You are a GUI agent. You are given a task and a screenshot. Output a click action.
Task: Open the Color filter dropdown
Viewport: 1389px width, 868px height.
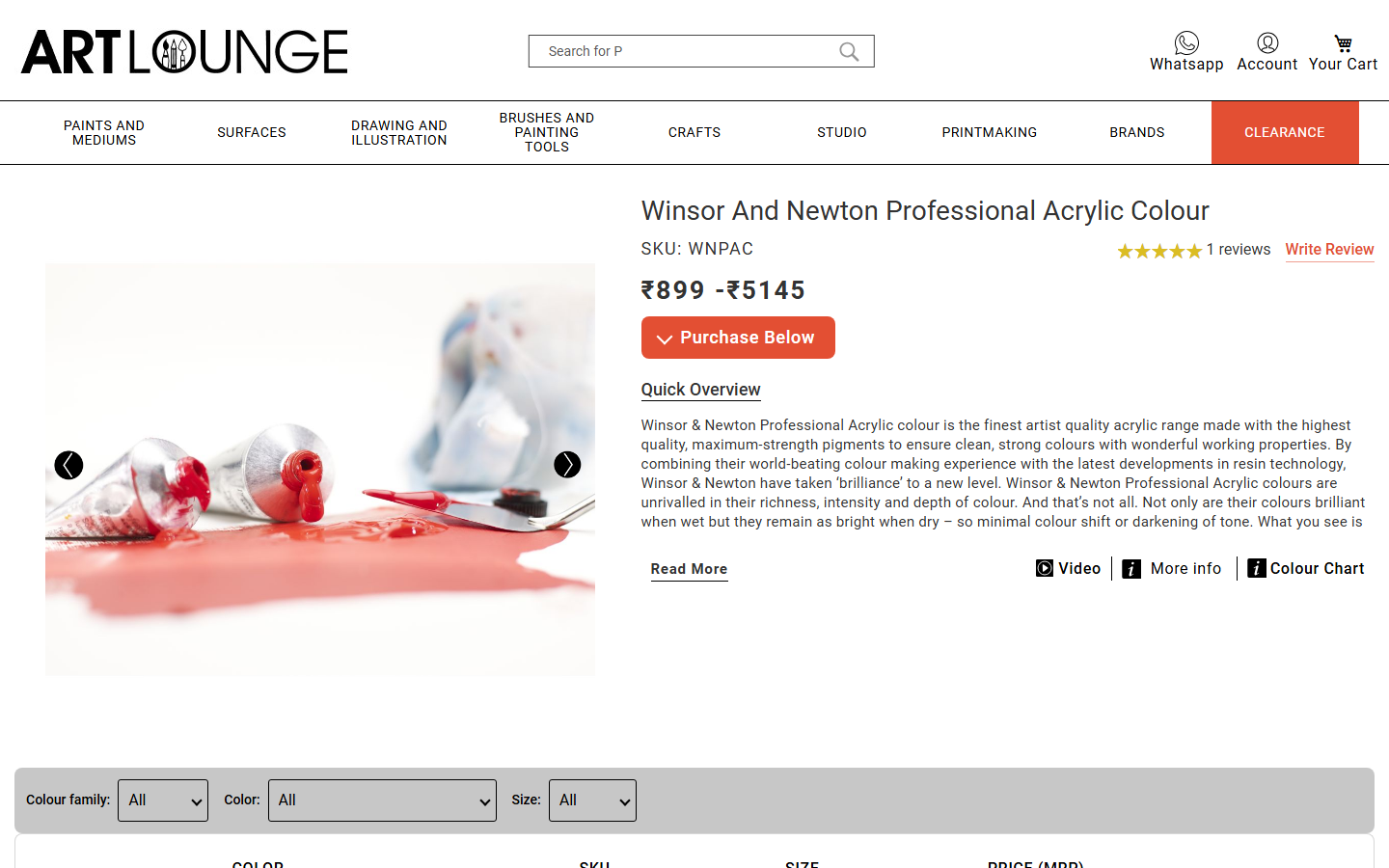(x=382, y=800)
